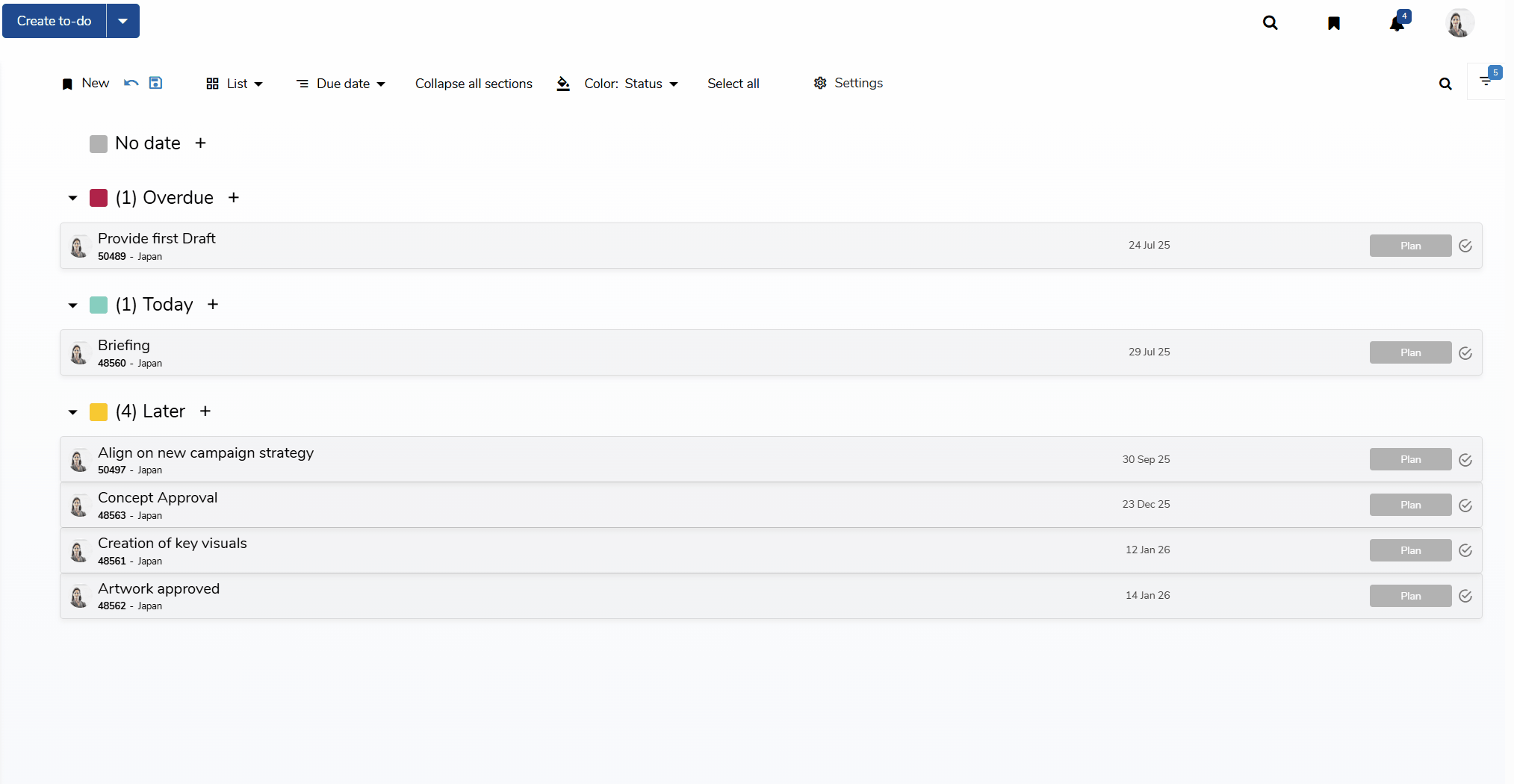Open the Settings menu
The height and width of the screenshot is (784, 1514).
click(848, 83)
